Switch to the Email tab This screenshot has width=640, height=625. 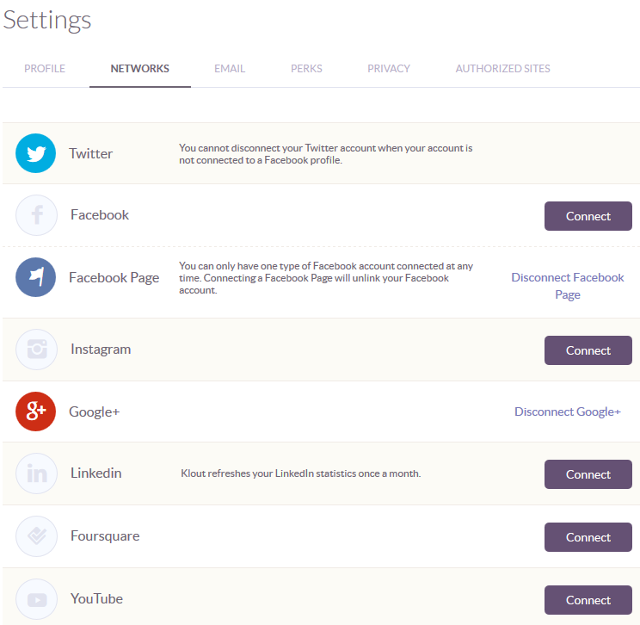click(x=230, y=68)
